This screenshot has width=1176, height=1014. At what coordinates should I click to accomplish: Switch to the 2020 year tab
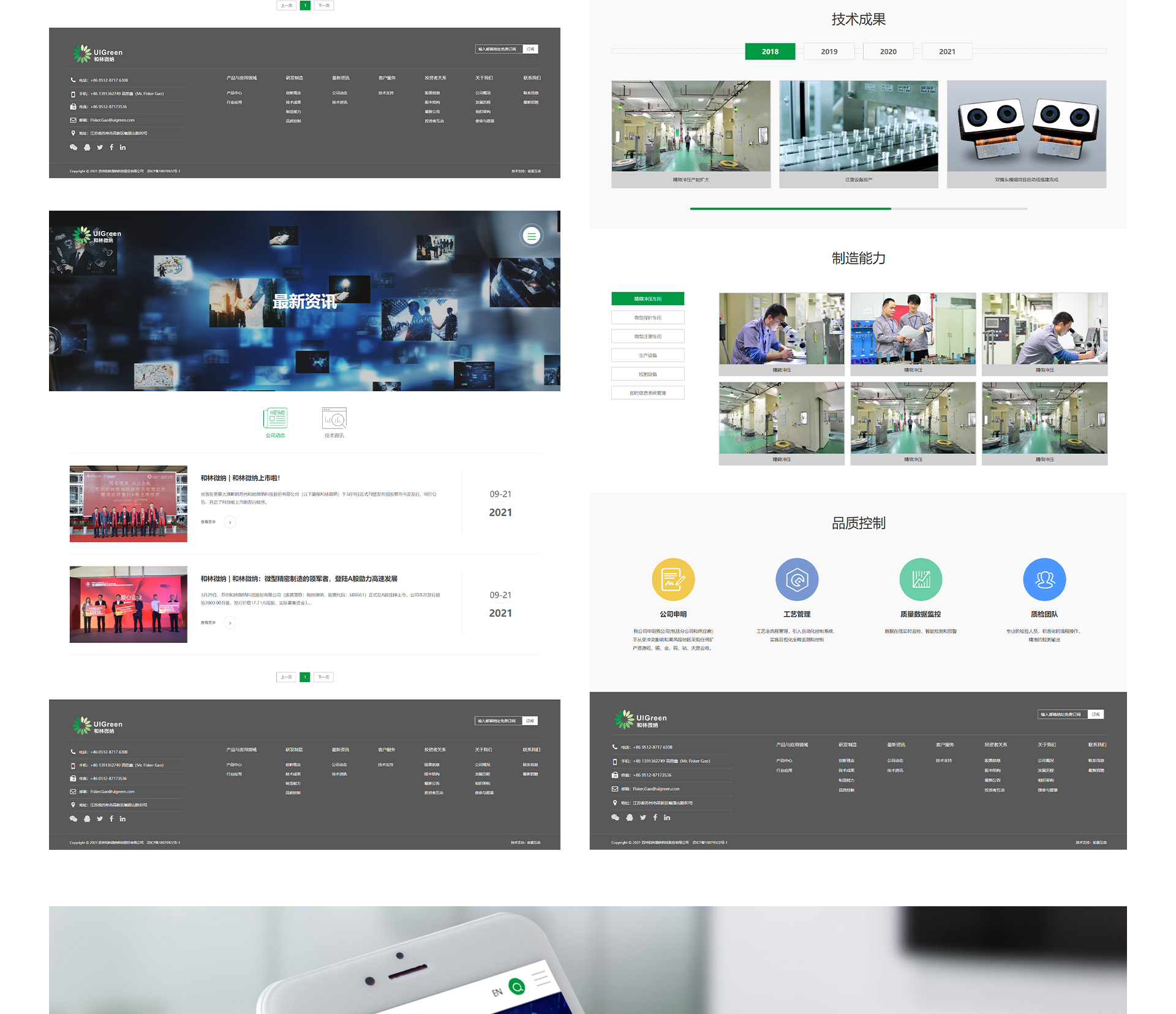coord(888,51)
